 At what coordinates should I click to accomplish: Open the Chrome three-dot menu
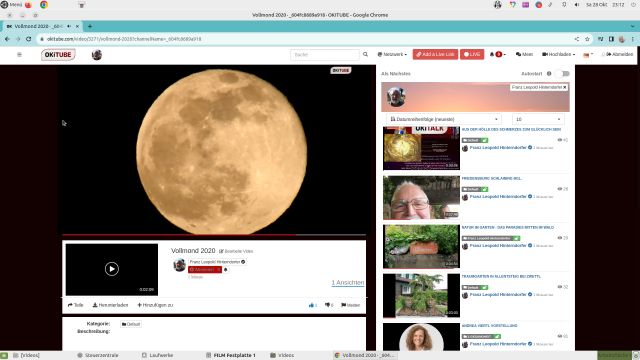click(x=633, y=39)
